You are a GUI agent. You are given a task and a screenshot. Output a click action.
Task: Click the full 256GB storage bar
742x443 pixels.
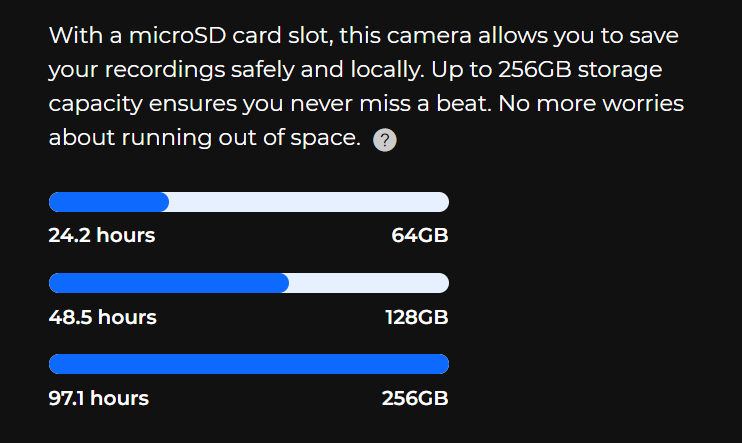[248, 364]
